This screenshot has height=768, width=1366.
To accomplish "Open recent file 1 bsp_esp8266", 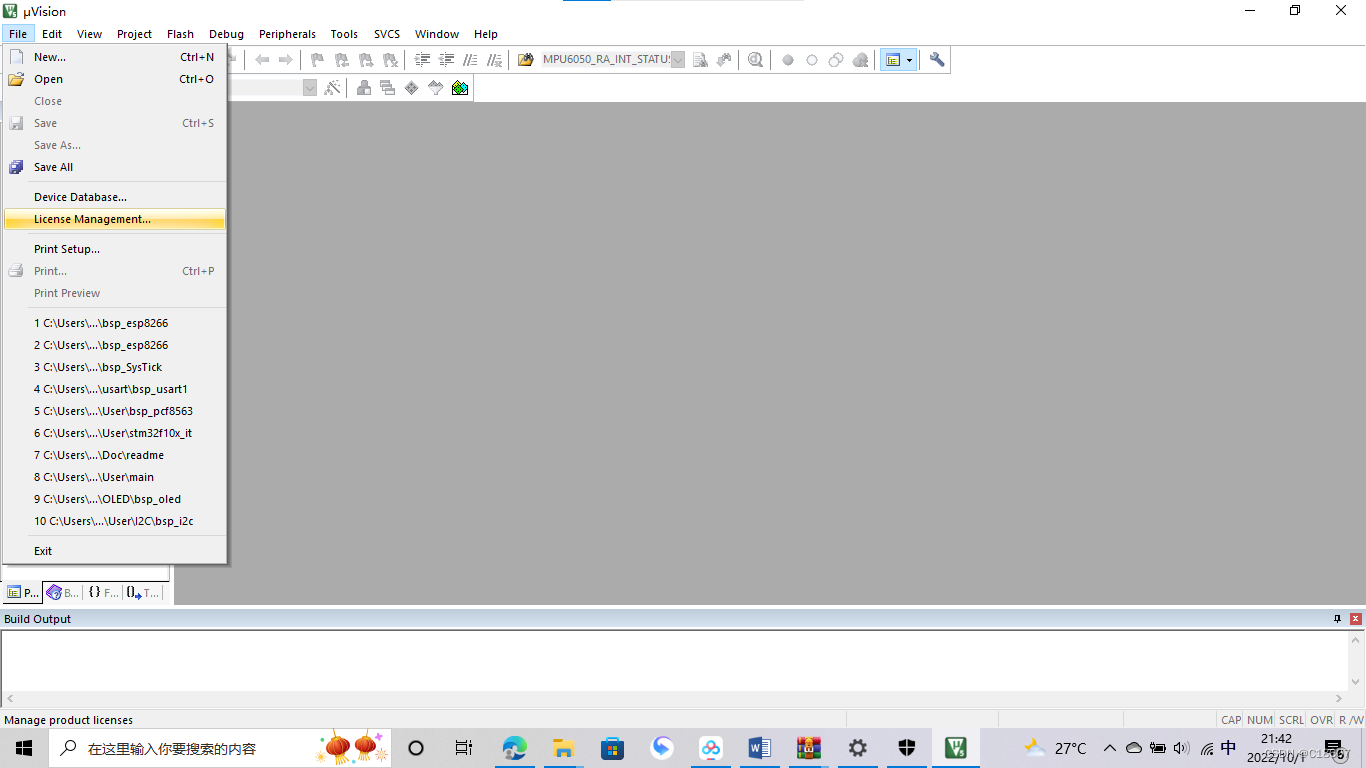I will [115, 323].
